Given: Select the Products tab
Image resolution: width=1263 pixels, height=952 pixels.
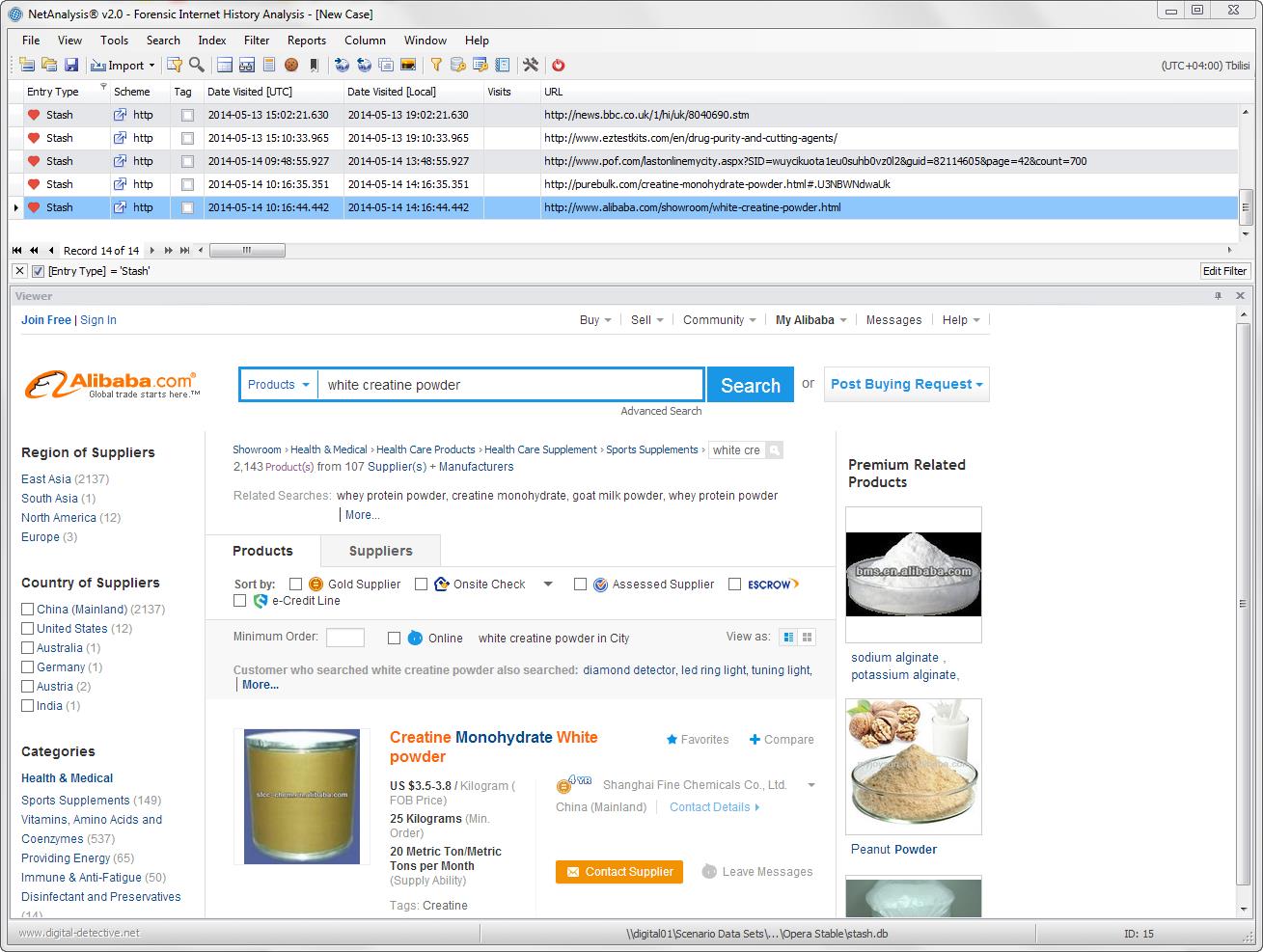Looking at the screenshot, I should [x=262, y=551].
